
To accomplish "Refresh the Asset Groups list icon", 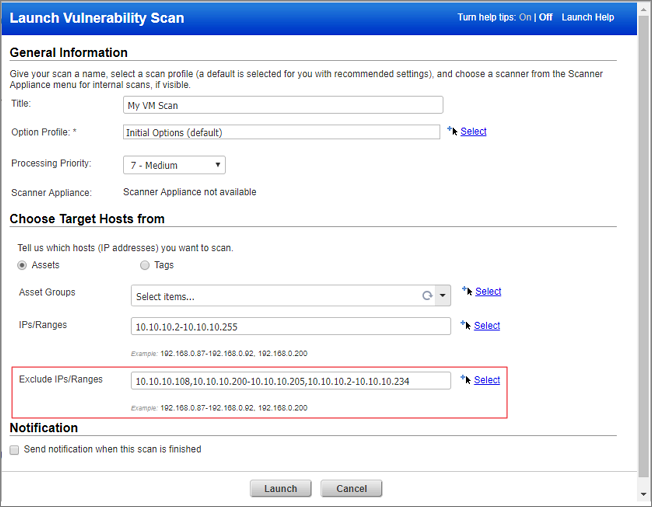I will 427,296.
